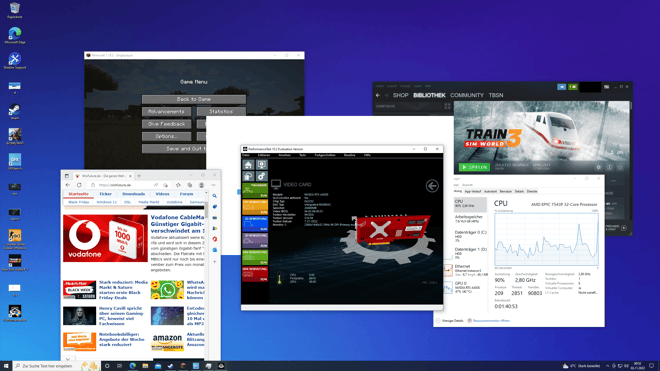
Task: Follow the Windows 11 topic link
Action: click(106, 202)
